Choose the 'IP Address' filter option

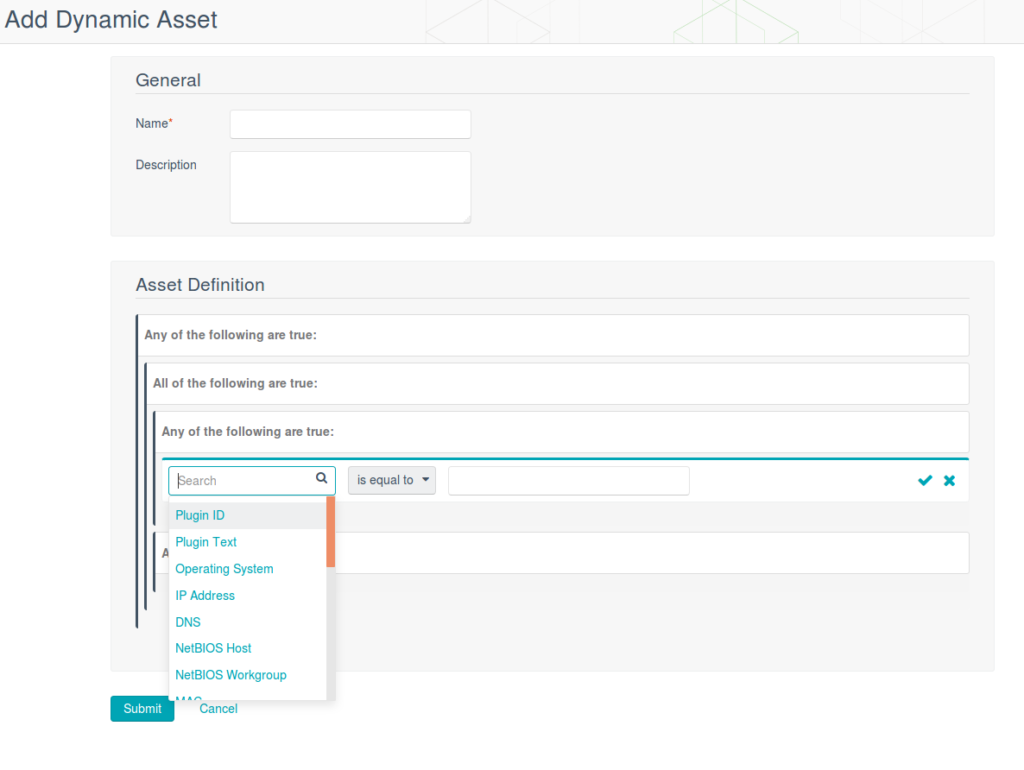click(205, 595)
